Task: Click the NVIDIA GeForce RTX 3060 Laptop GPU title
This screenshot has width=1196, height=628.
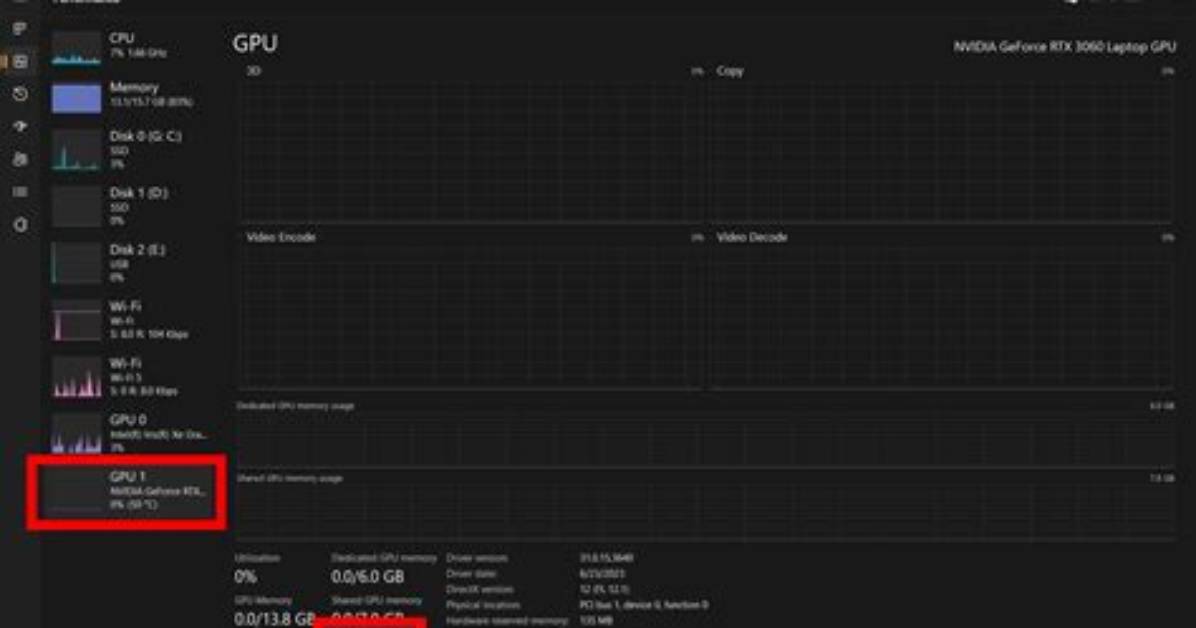Action: 1064,47
